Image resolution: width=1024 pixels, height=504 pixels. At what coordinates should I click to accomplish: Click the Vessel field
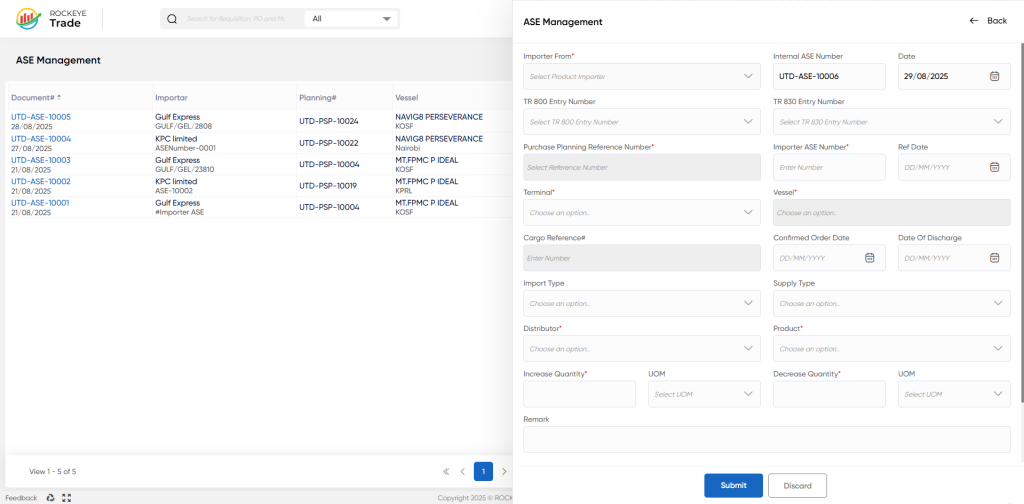[x=891, y=212]
